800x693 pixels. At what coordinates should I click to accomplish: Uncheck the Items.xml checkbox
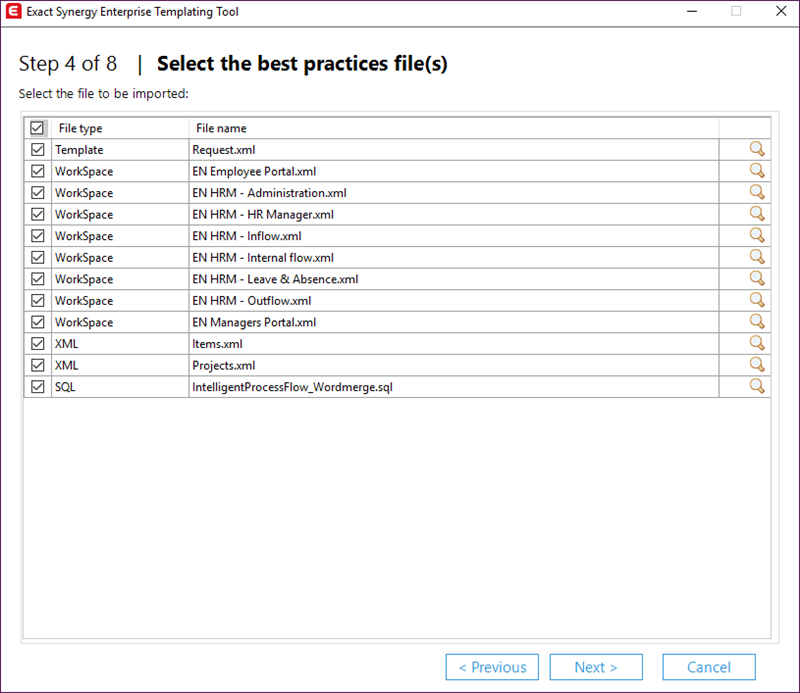click(x=37, y=343)
